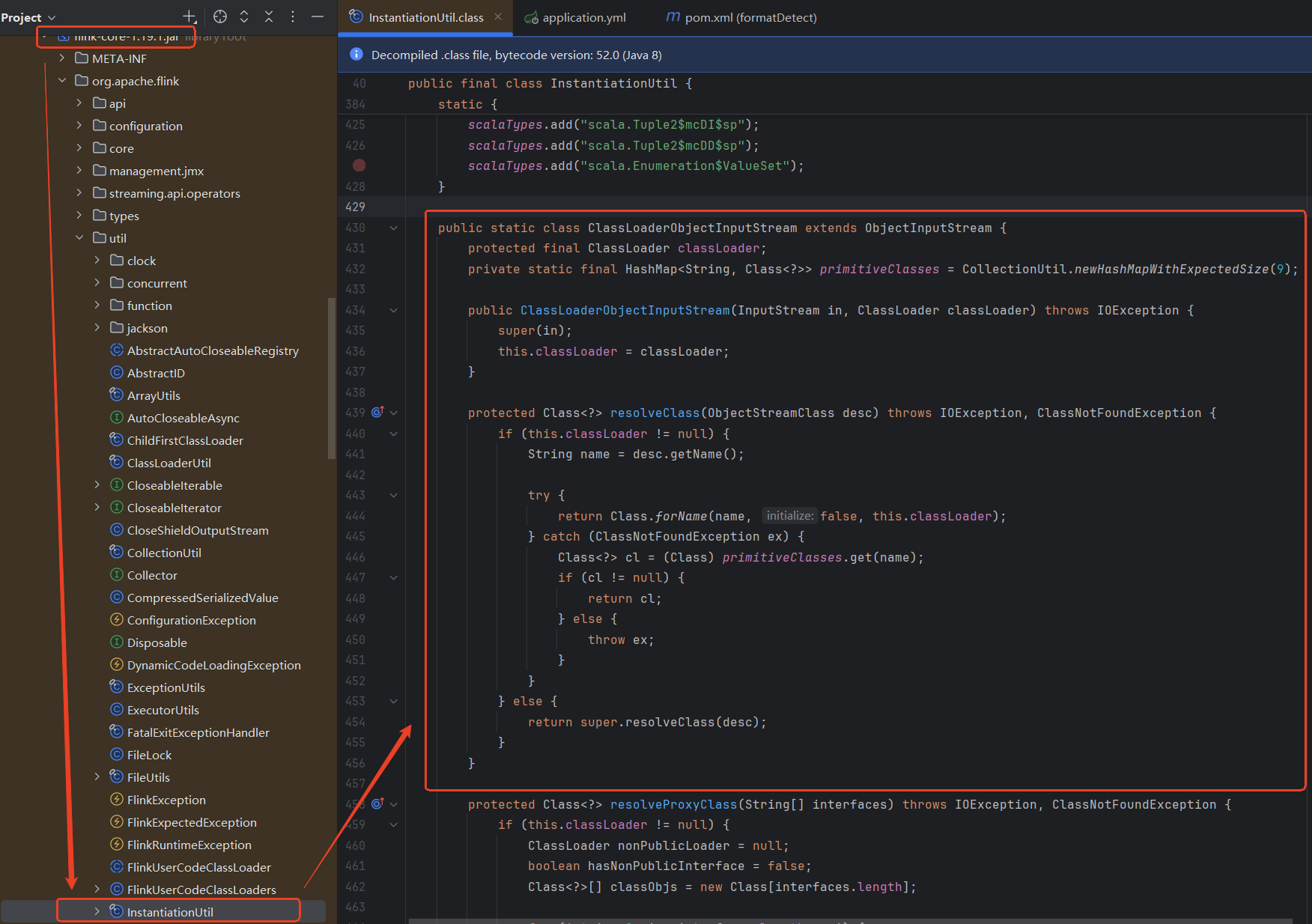
Task: Expand the InstantiationUtil class node
Action: click(97, 911)
